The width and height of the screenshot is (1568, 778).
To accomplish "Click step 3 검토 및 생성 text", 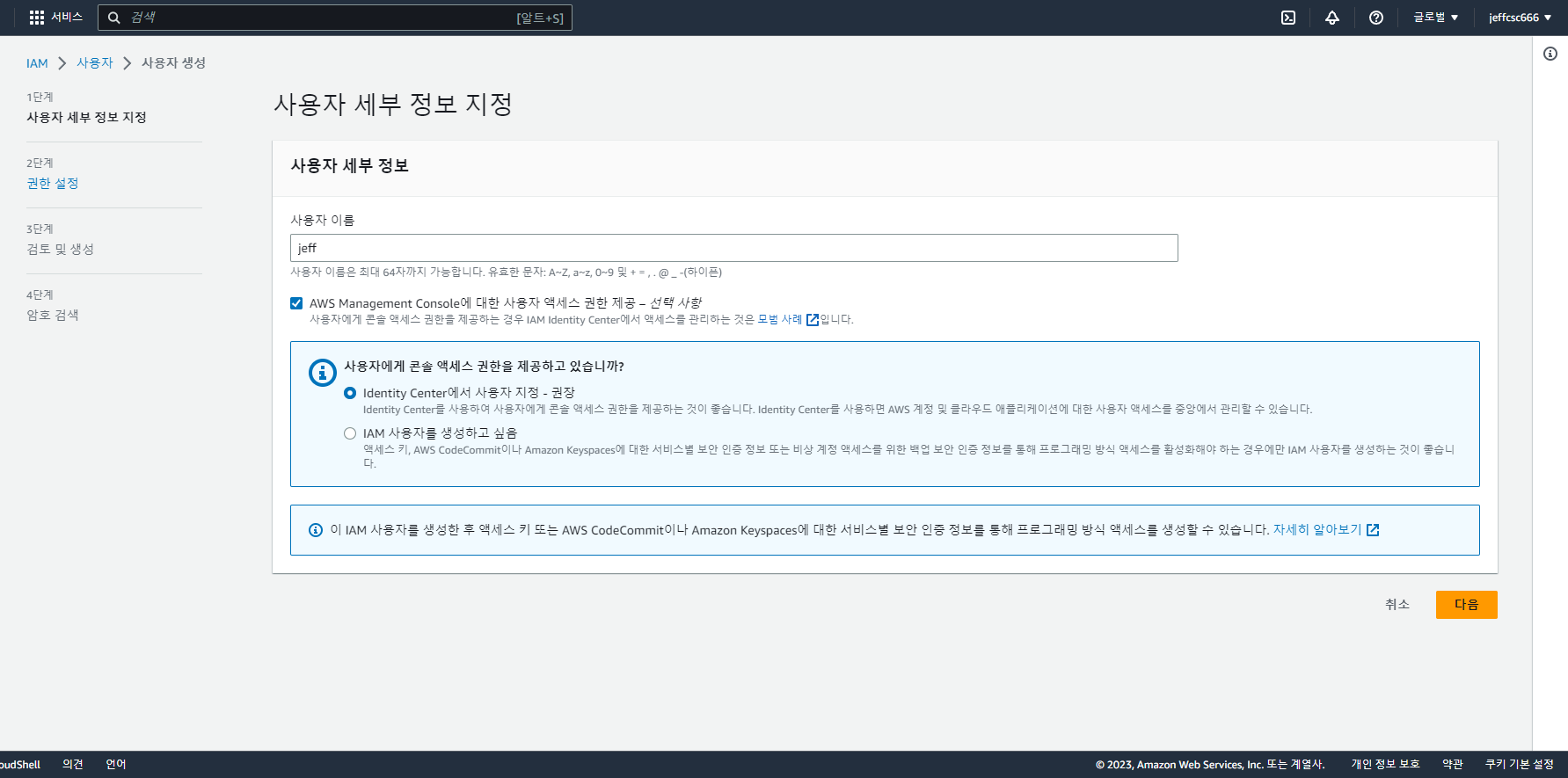I will pos(60,249).
